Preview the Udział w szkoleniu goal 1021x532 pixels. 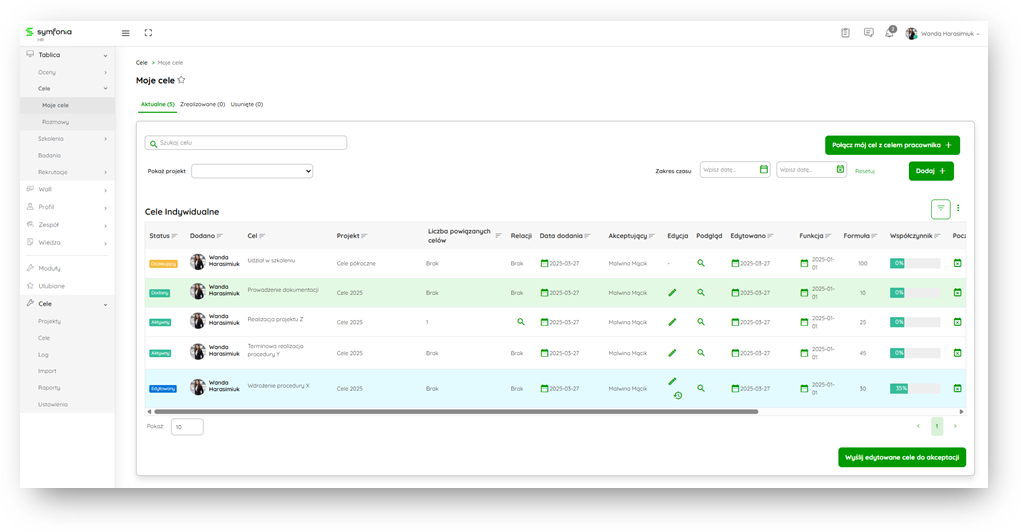coord(701,263)
